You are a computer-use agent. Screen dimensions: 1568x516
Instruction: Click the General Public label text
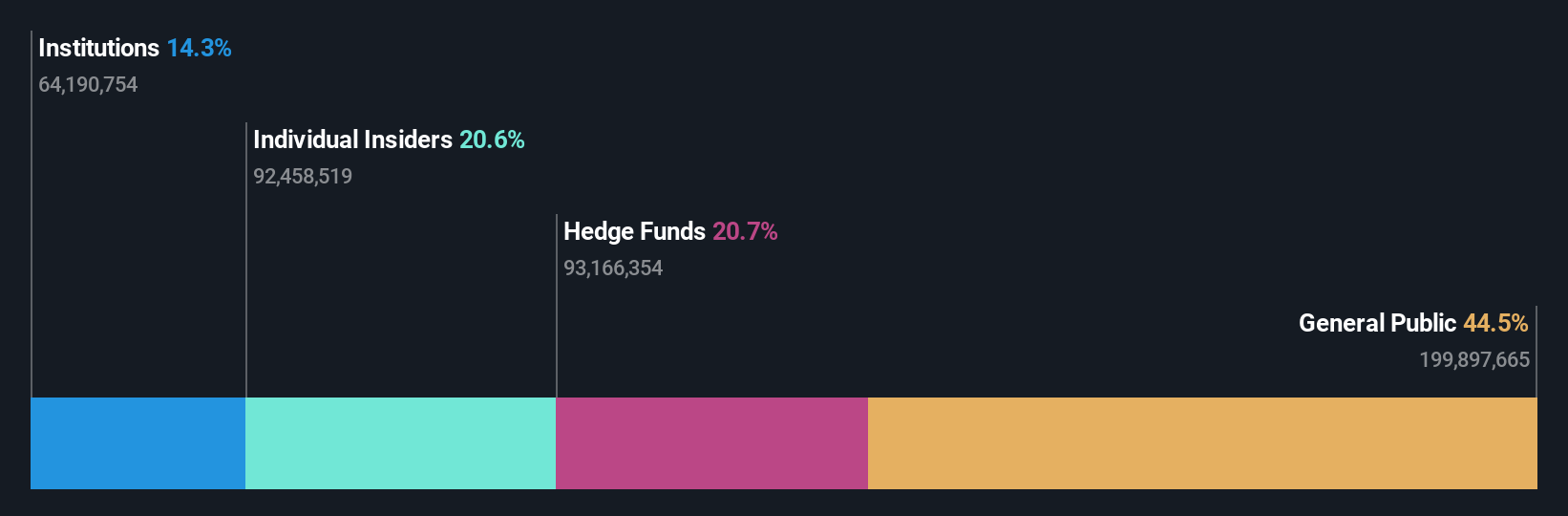coord(1377,323)
